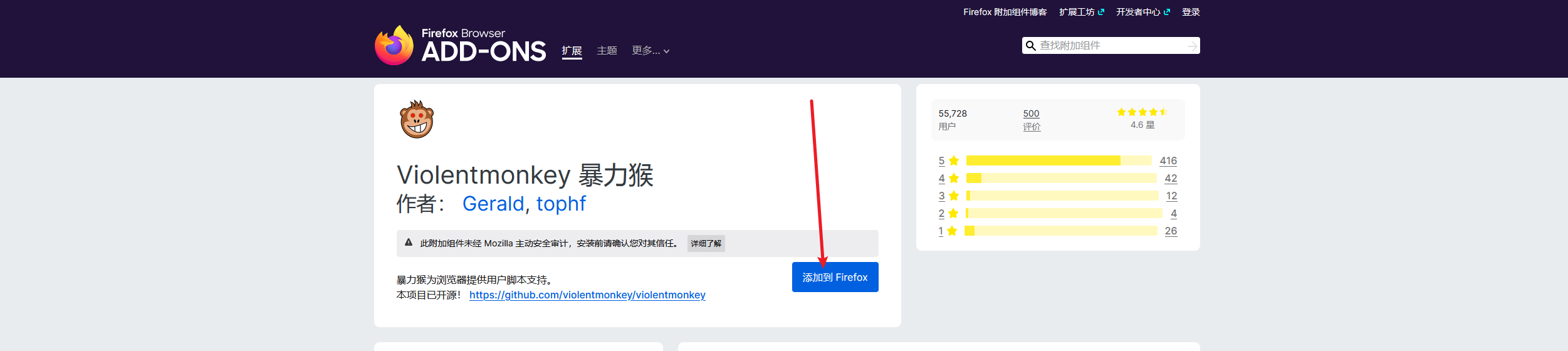Click the Violentmonkey monkey icon
1568x351 pixels.
coord(417,119)
